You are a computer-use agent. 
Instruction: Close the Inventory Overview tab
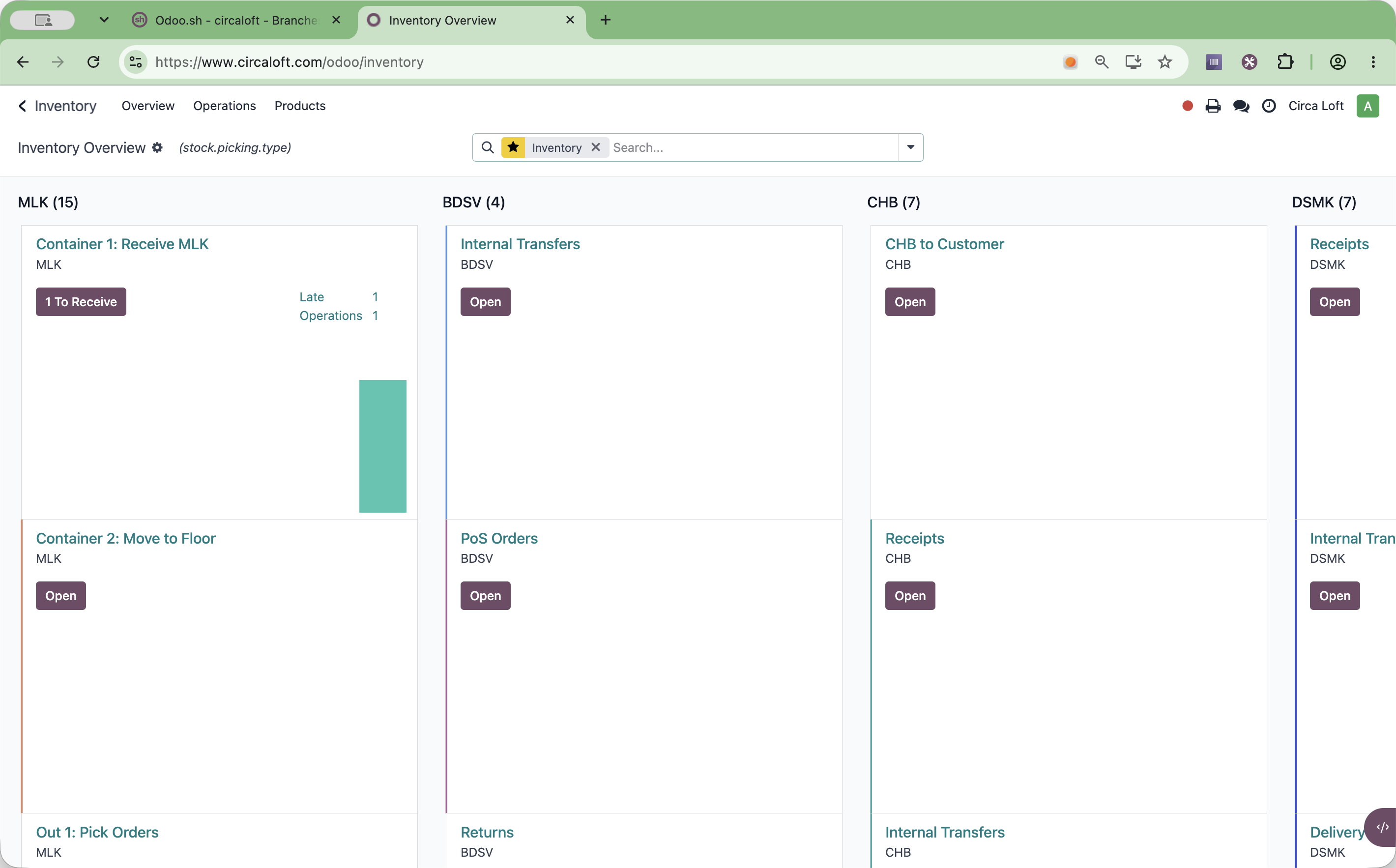(570, 20)
